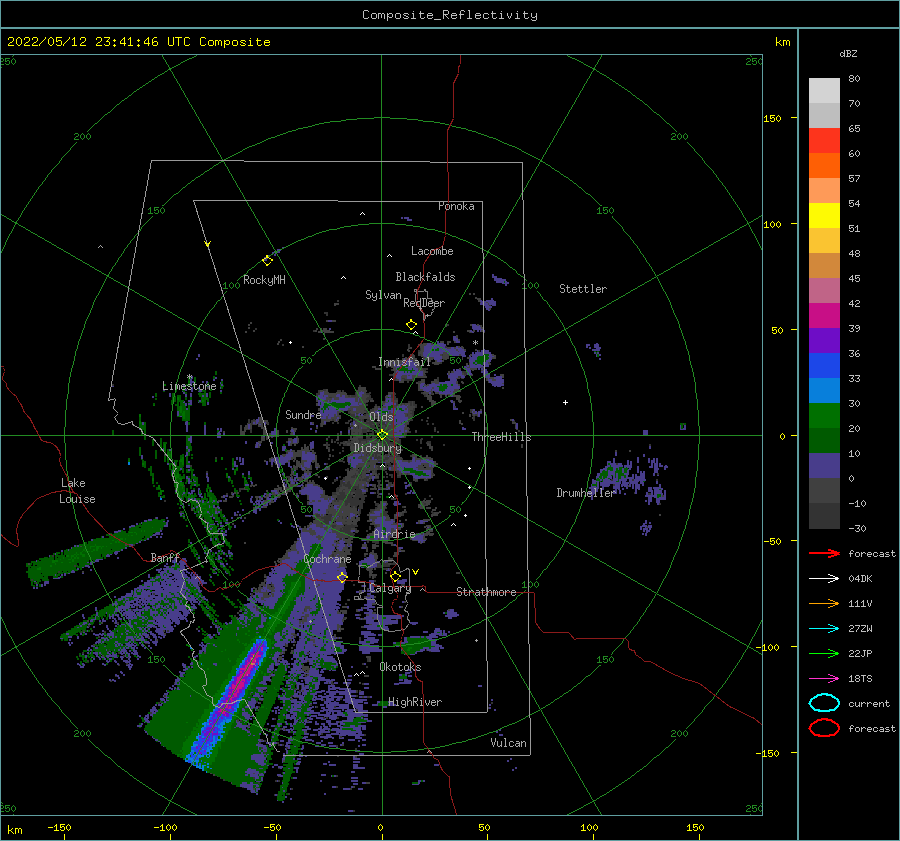
Task: Click the yellow diamond marker below RedDeer
Action: pos(411,325)
